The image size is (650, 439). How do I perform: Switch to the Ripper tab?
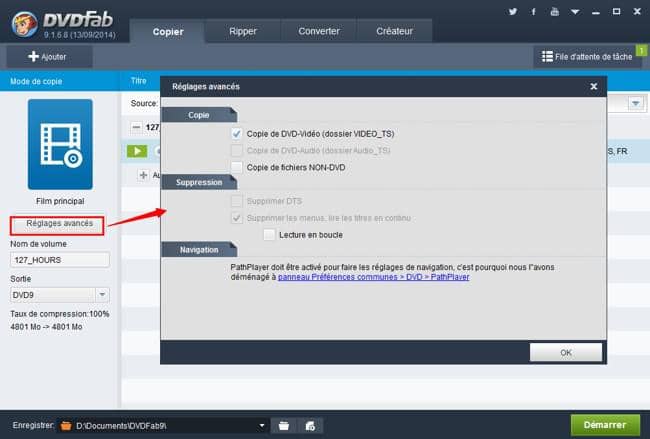243,31
